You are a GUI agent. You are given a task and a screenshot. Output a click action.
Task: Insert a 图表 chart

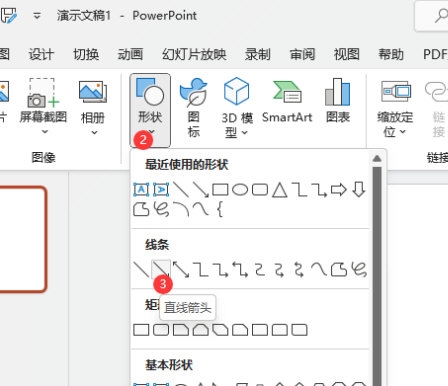(338, 101)
